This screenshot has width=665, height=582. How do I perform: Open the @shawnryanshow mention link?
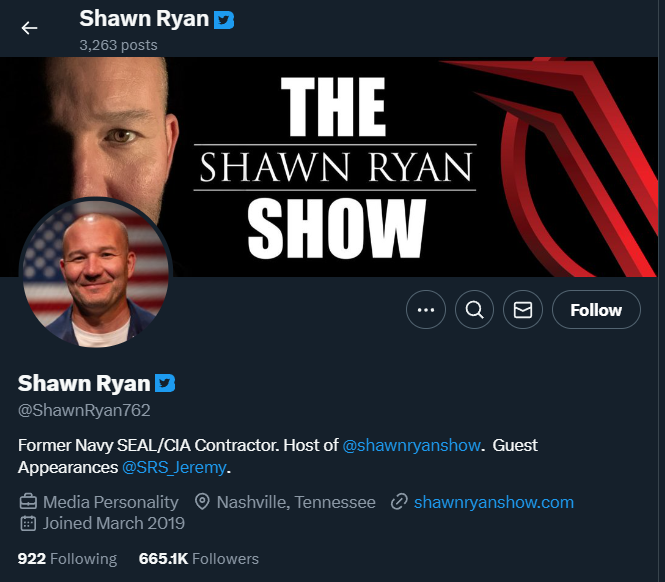point(411,445)
